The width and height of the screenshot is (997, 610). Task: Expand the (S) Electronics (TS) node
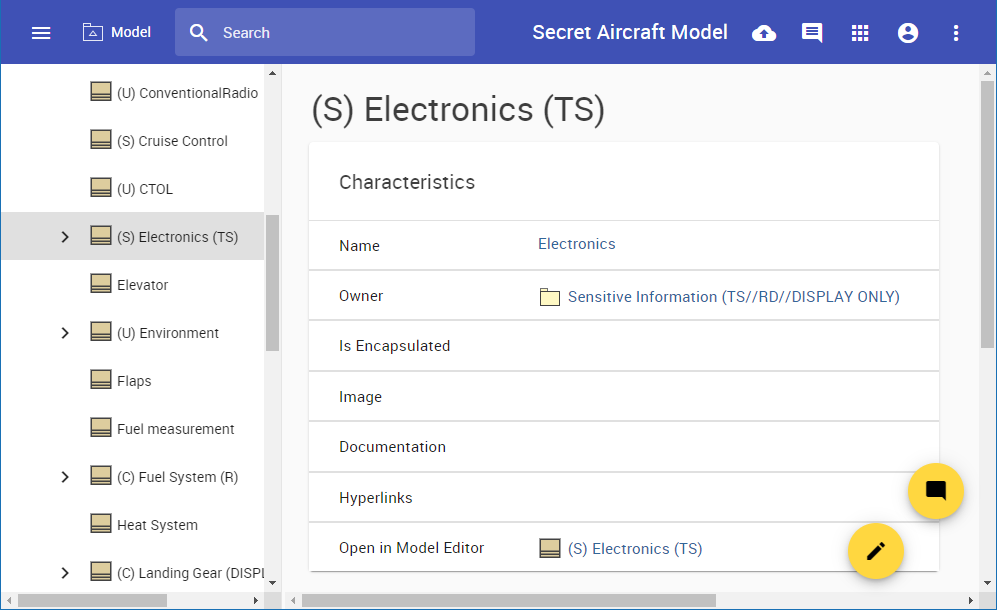pyautogui.click(x=65, y=237)
